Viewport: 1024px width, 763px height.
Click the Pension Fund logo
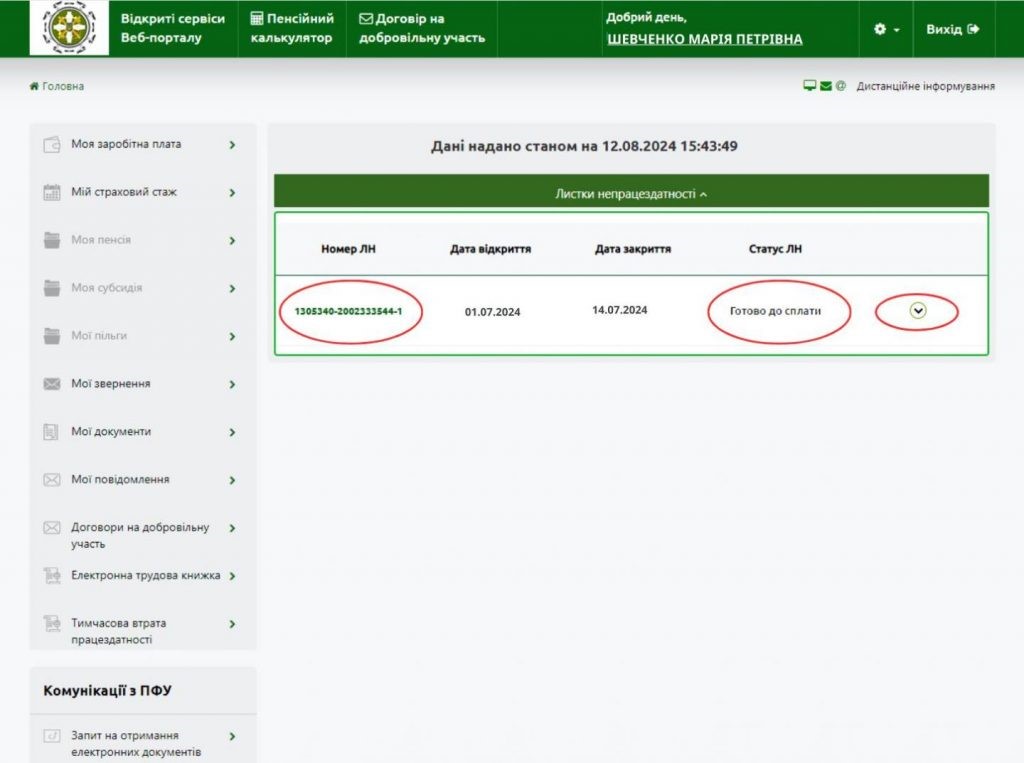point(69,28)
